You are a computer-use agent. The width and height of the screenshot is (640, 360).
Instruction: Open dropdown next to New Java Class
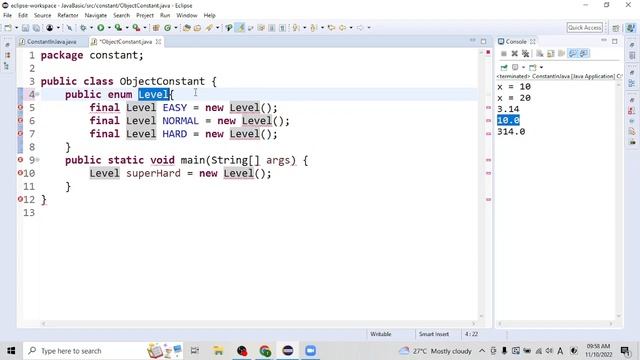(176, 28)
